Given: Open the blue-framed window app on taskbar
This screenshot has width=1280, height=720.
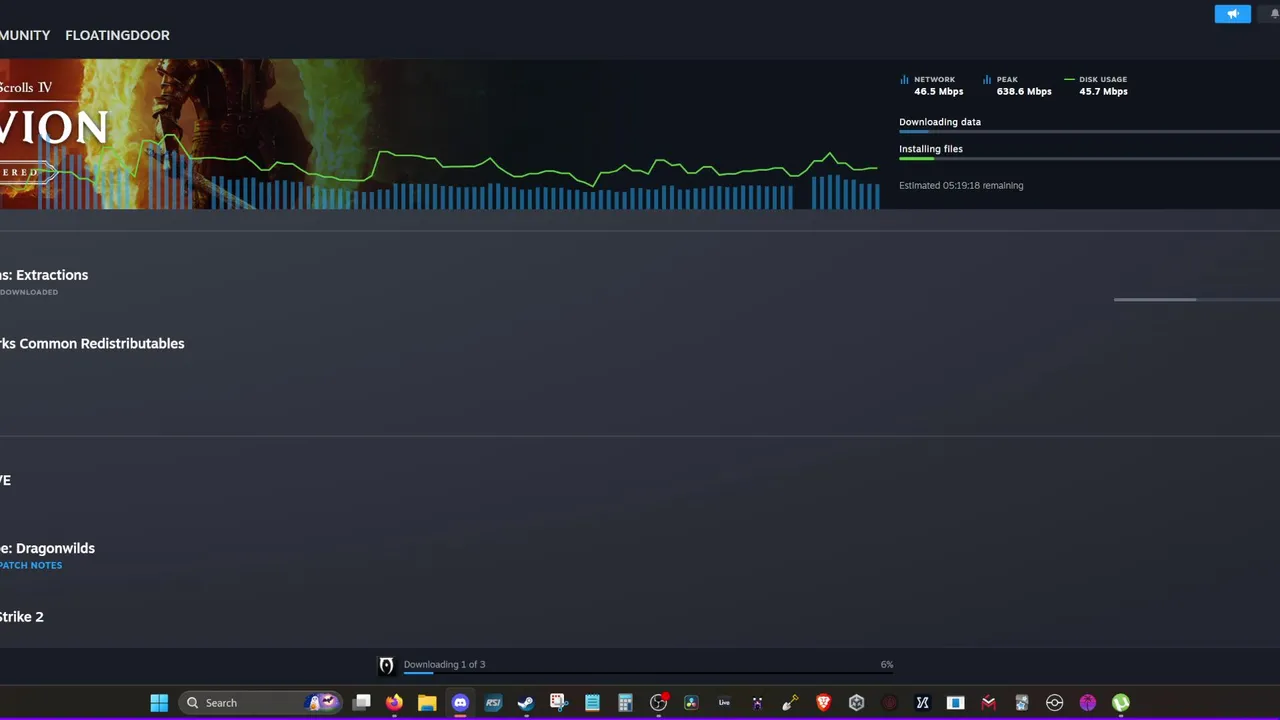Looking at the screenshot, I should coord(955,703).
